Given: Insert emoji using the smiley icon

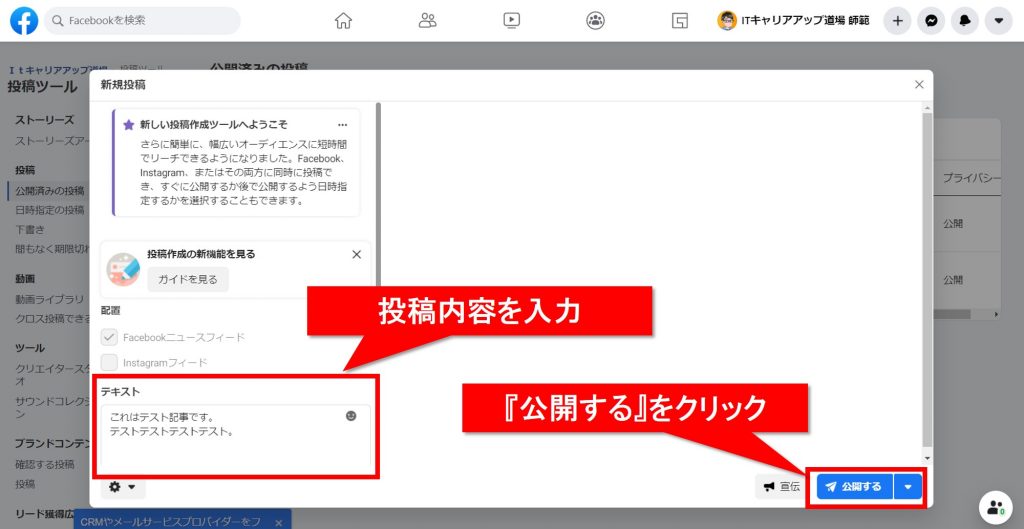Looking at the screenshot, I should pyautogui.click(x=351, y=415).
